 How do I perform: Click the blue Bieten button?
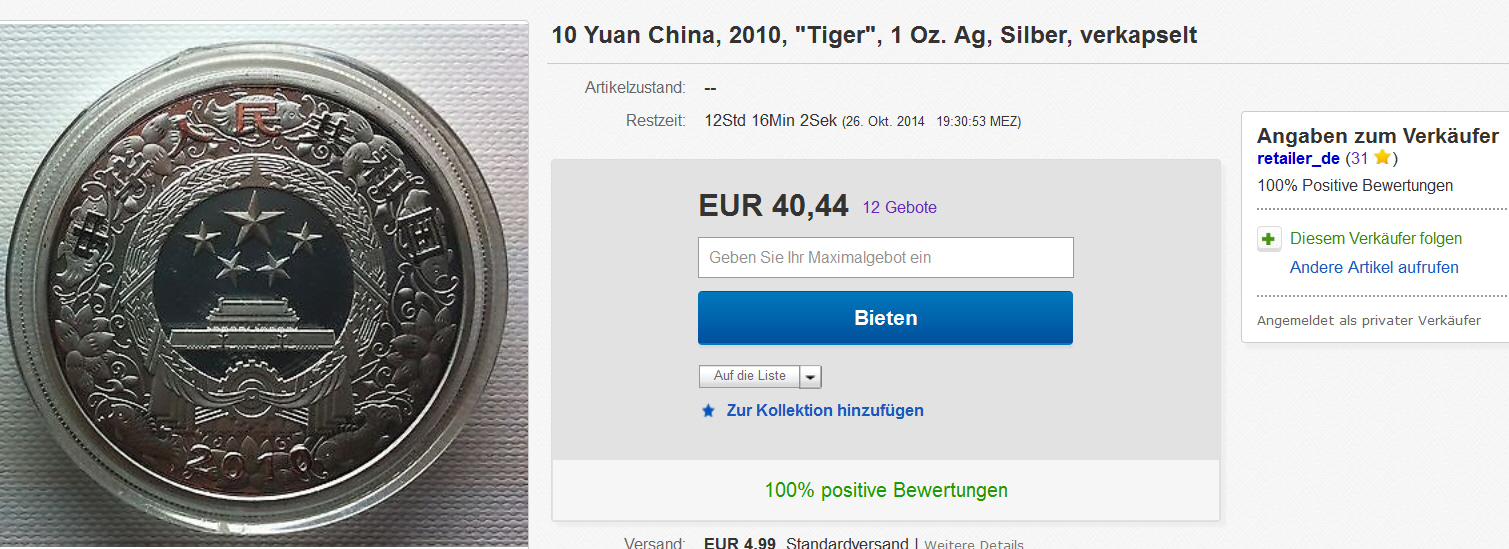[x=885, y=318]
